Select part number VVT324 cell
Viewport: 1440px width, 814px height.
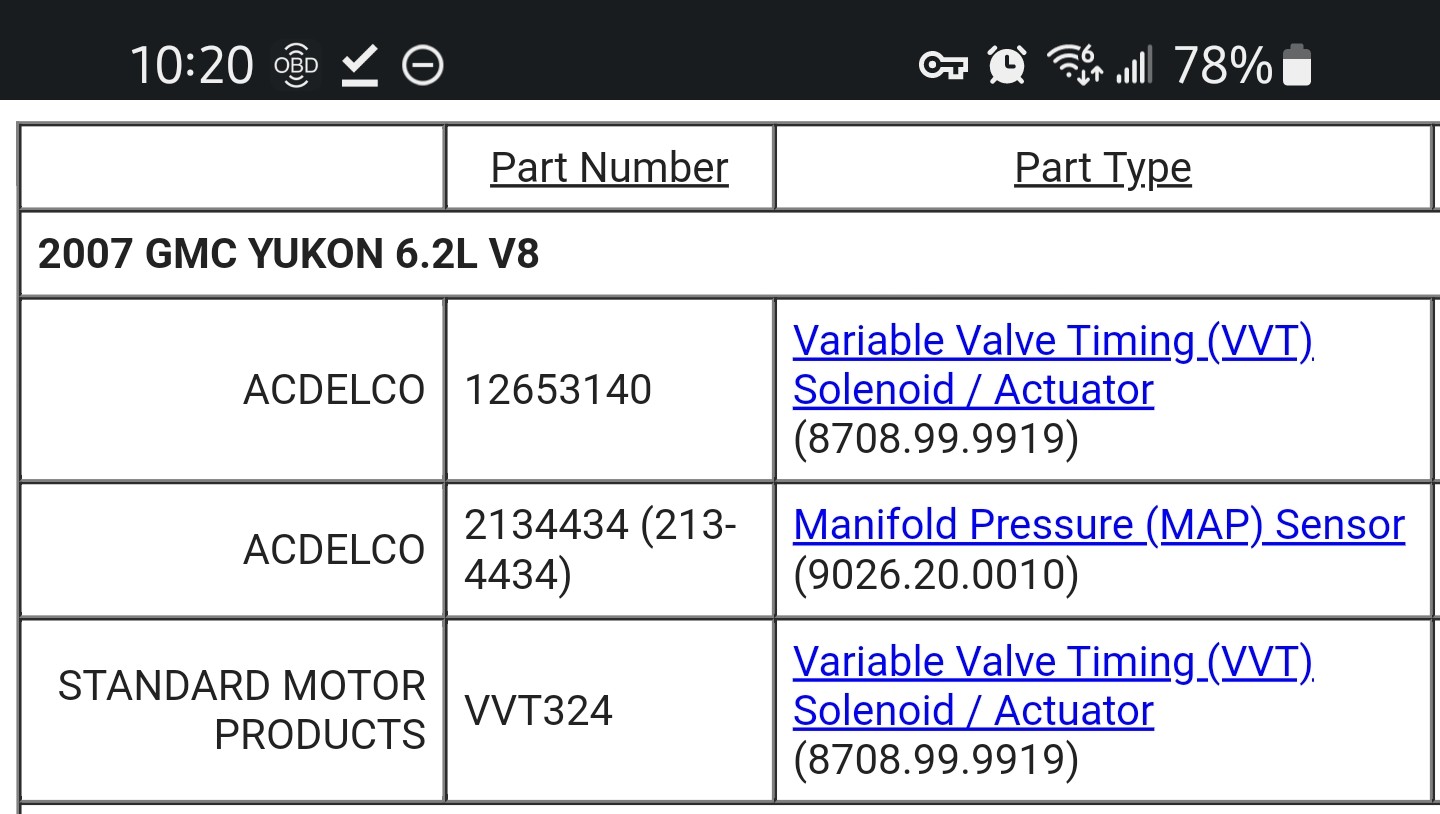tap(610, 710)
